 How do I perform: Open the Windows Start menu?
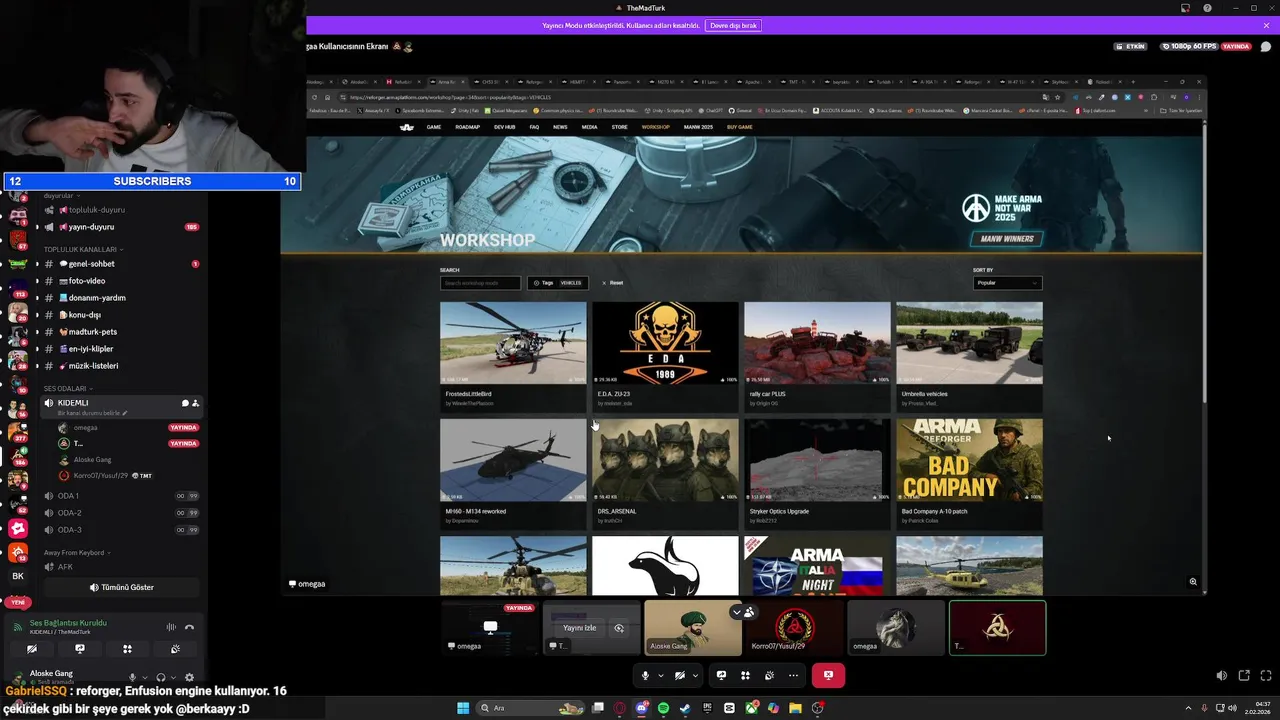463,708
